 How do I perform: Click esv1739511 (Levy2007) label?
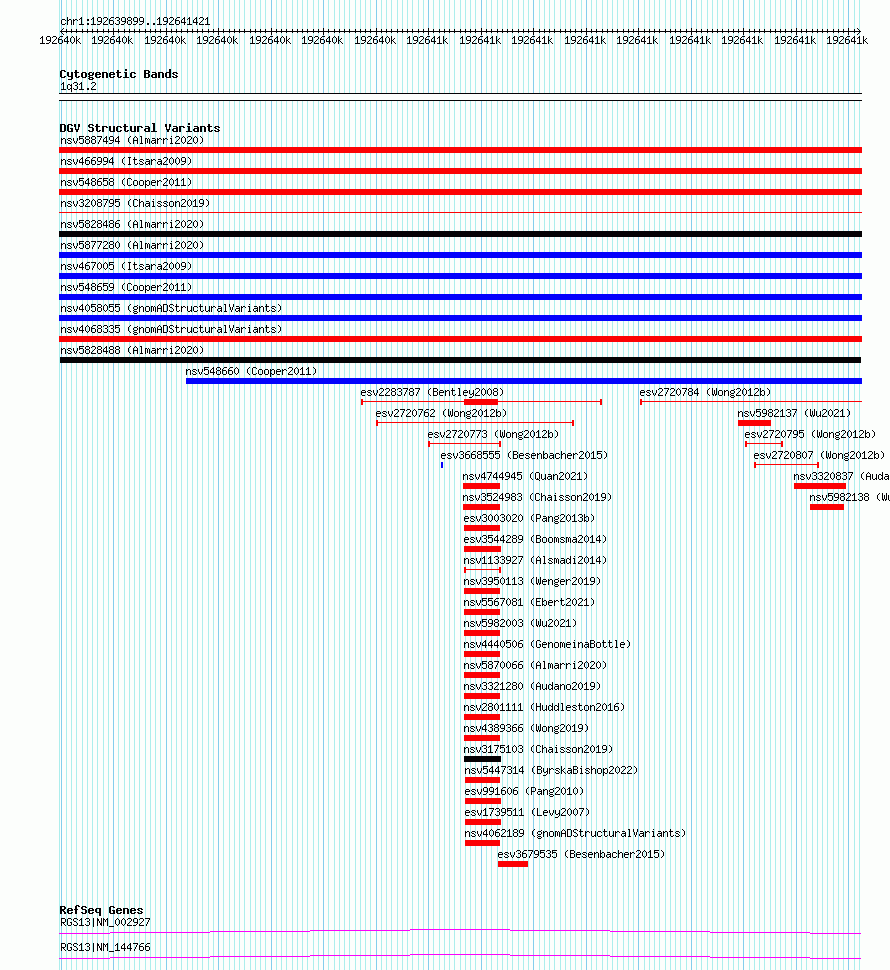click(528, 813)
